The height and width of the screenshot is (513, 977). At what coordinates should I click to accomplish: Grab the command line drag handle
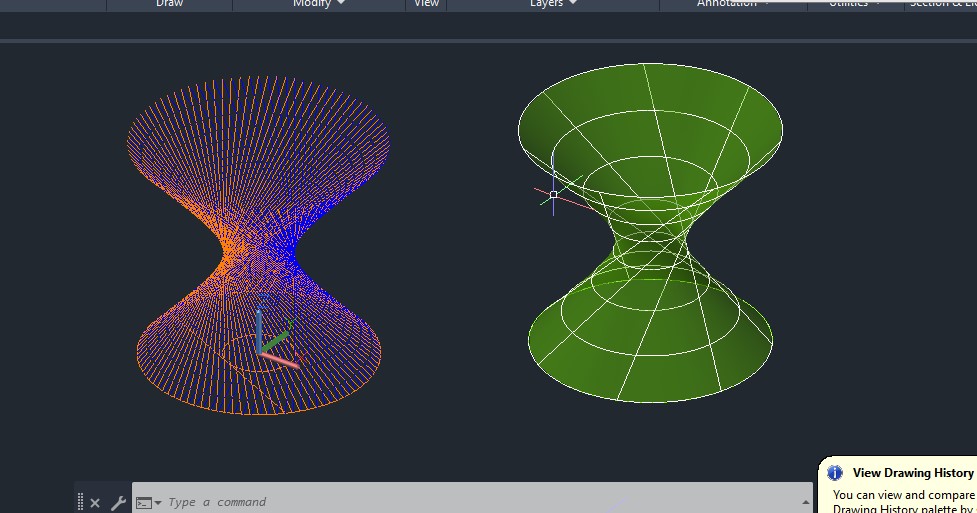[x=81, y=502]
